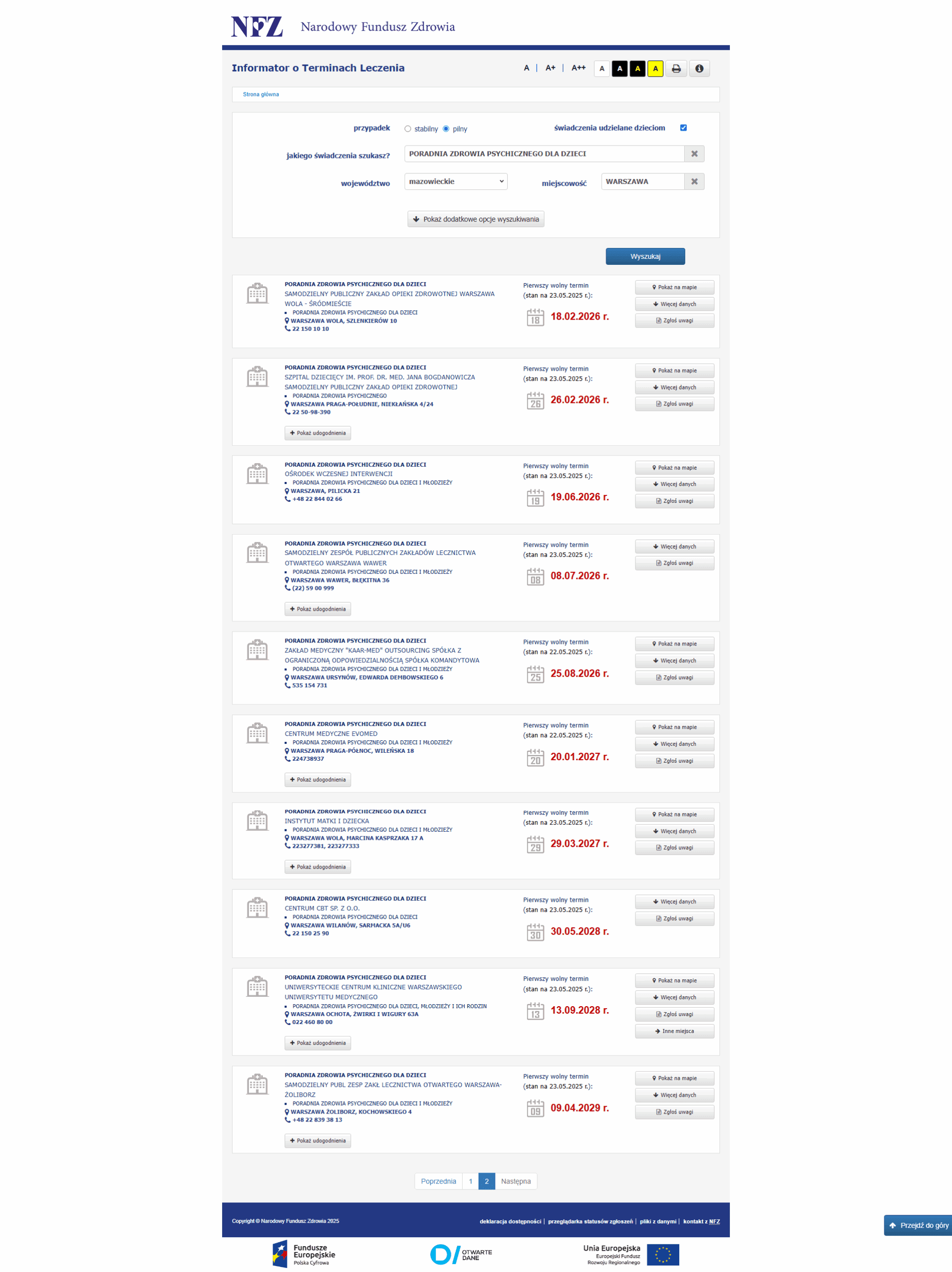Click calendar icon next to 18.02.2026

point(535,318)
